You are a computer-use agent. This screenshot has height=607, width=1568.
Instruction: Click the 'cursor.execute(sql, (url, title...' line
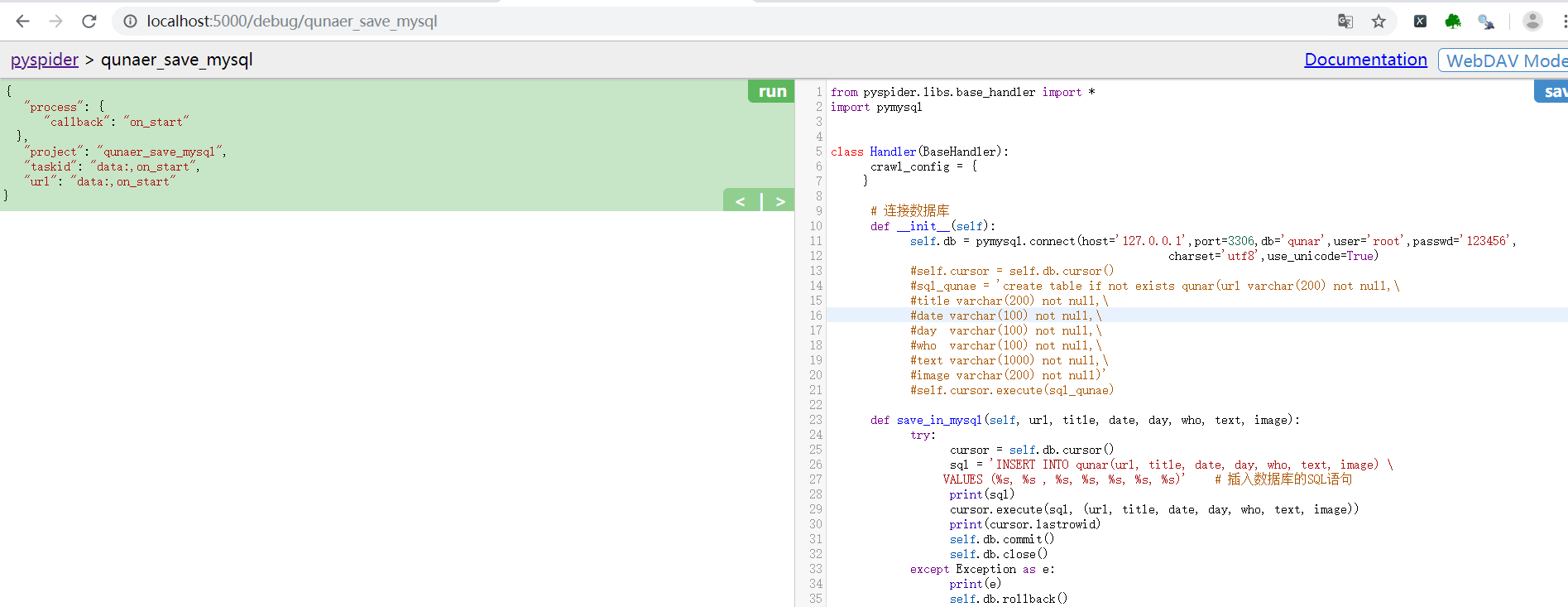[1154, 509]
